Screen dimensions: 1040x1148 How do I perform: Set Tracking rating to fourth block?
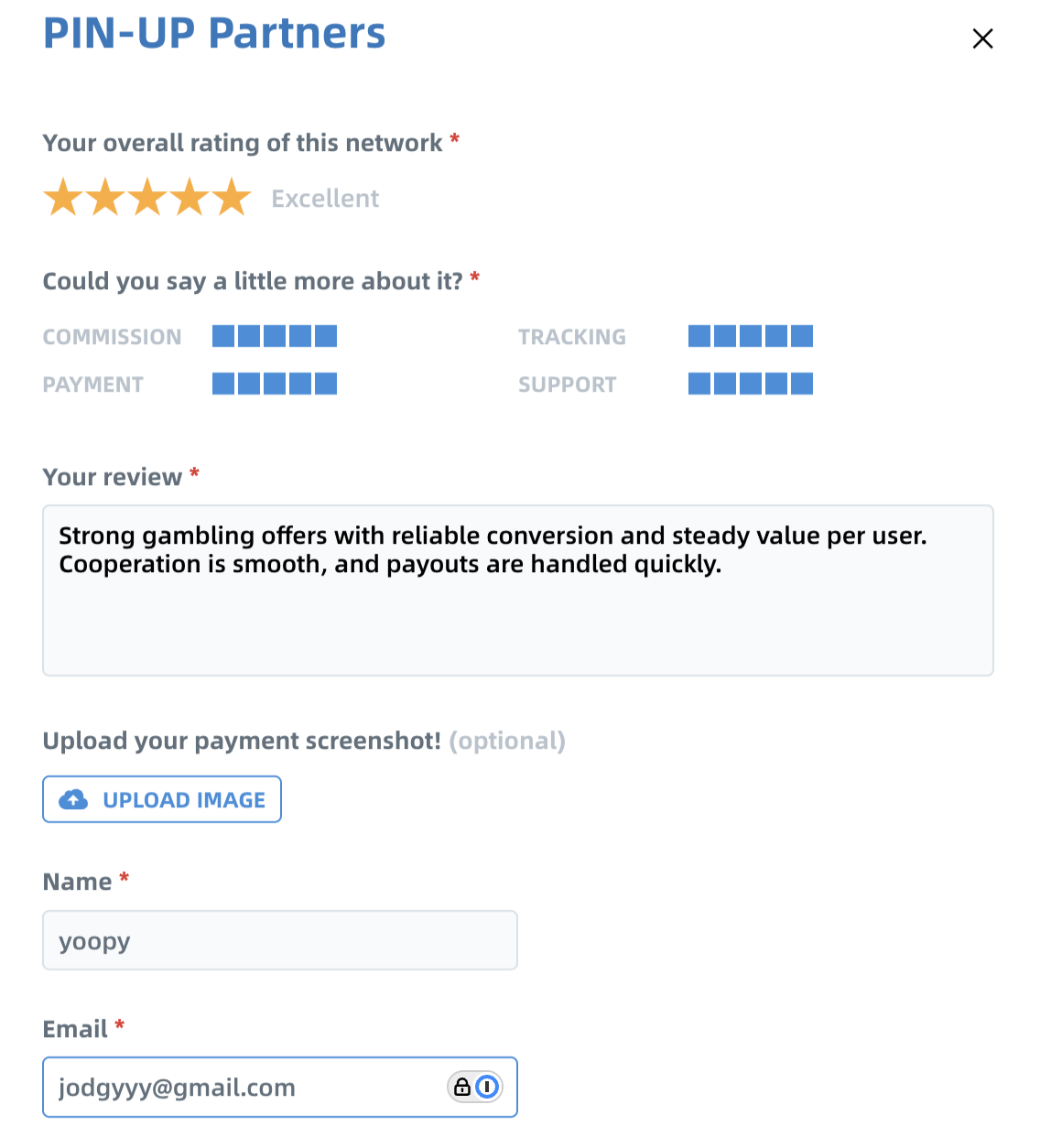776,336
